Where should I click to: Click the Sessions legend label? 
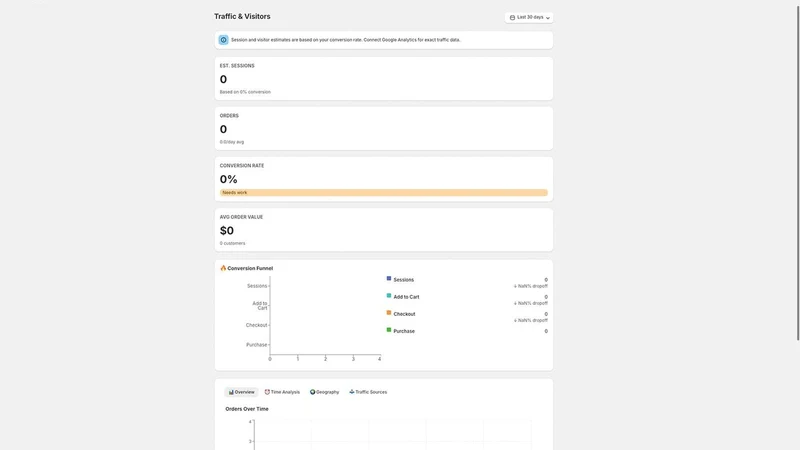tap(404, 280)
